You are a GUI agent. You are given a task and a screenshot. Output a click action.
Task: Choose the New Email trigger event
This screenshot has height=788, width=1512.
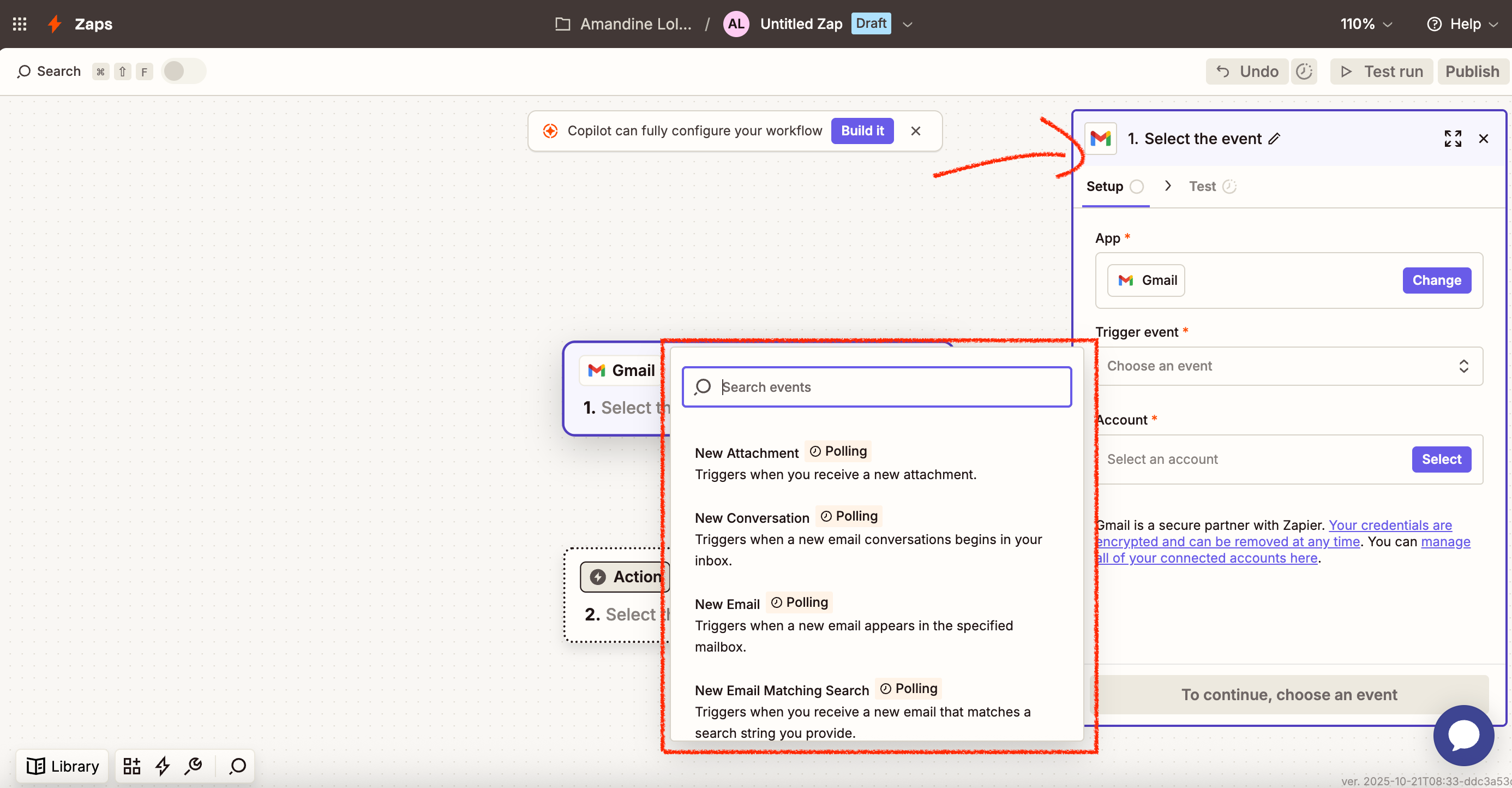877,624
